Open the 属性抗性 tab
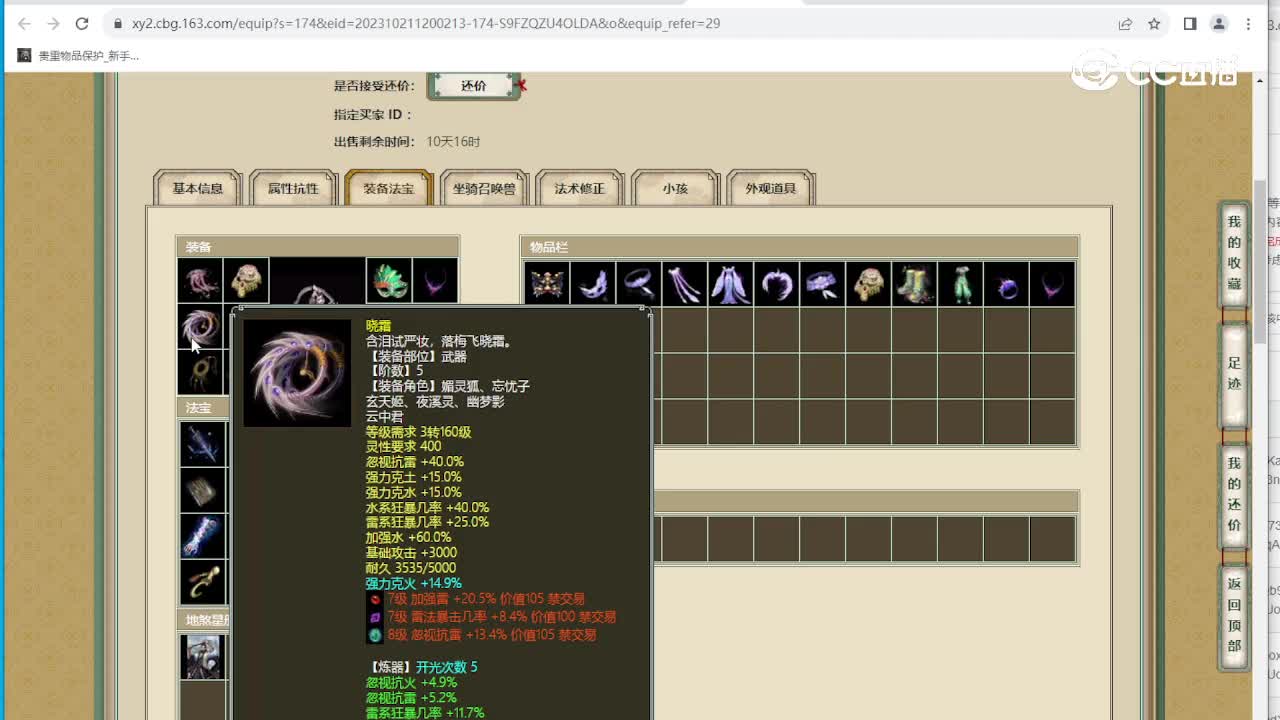 [x=293, y=188]
